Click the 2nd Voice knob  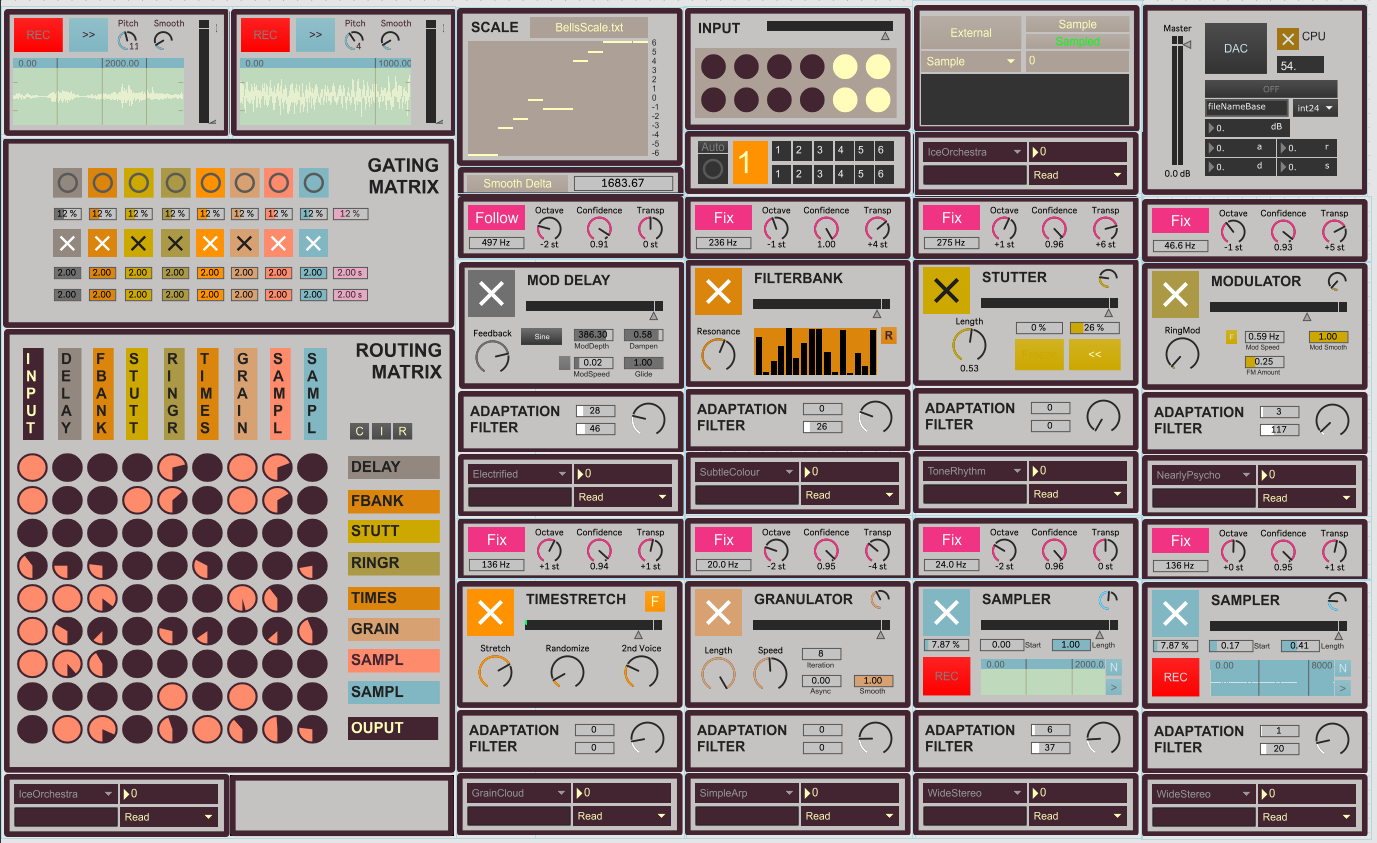pyautogui.click(x=641, y=670)
